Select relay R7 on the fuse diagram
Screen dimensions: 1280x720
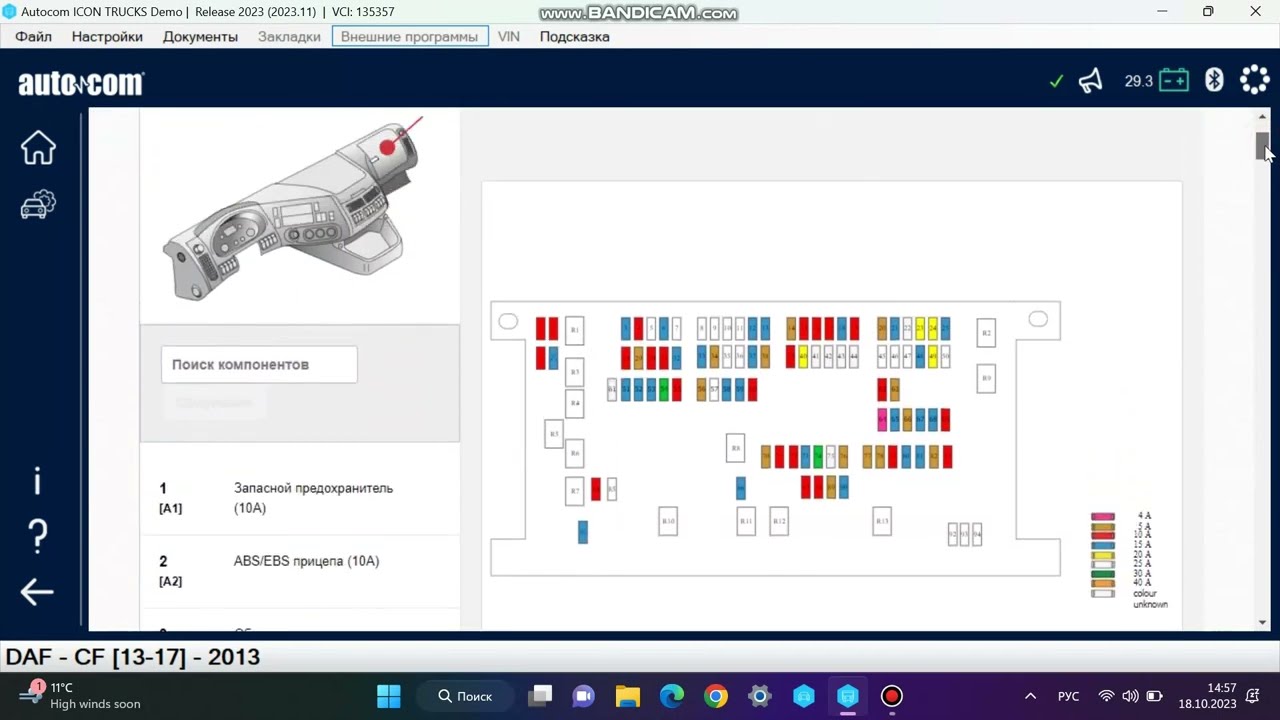(575, 491)
